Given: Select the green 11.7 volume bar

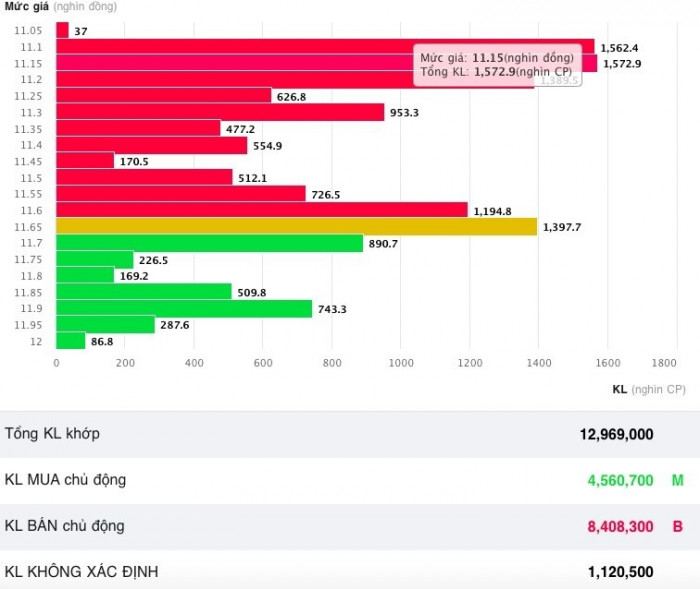Looking at the screenshot, I should 209,243.
